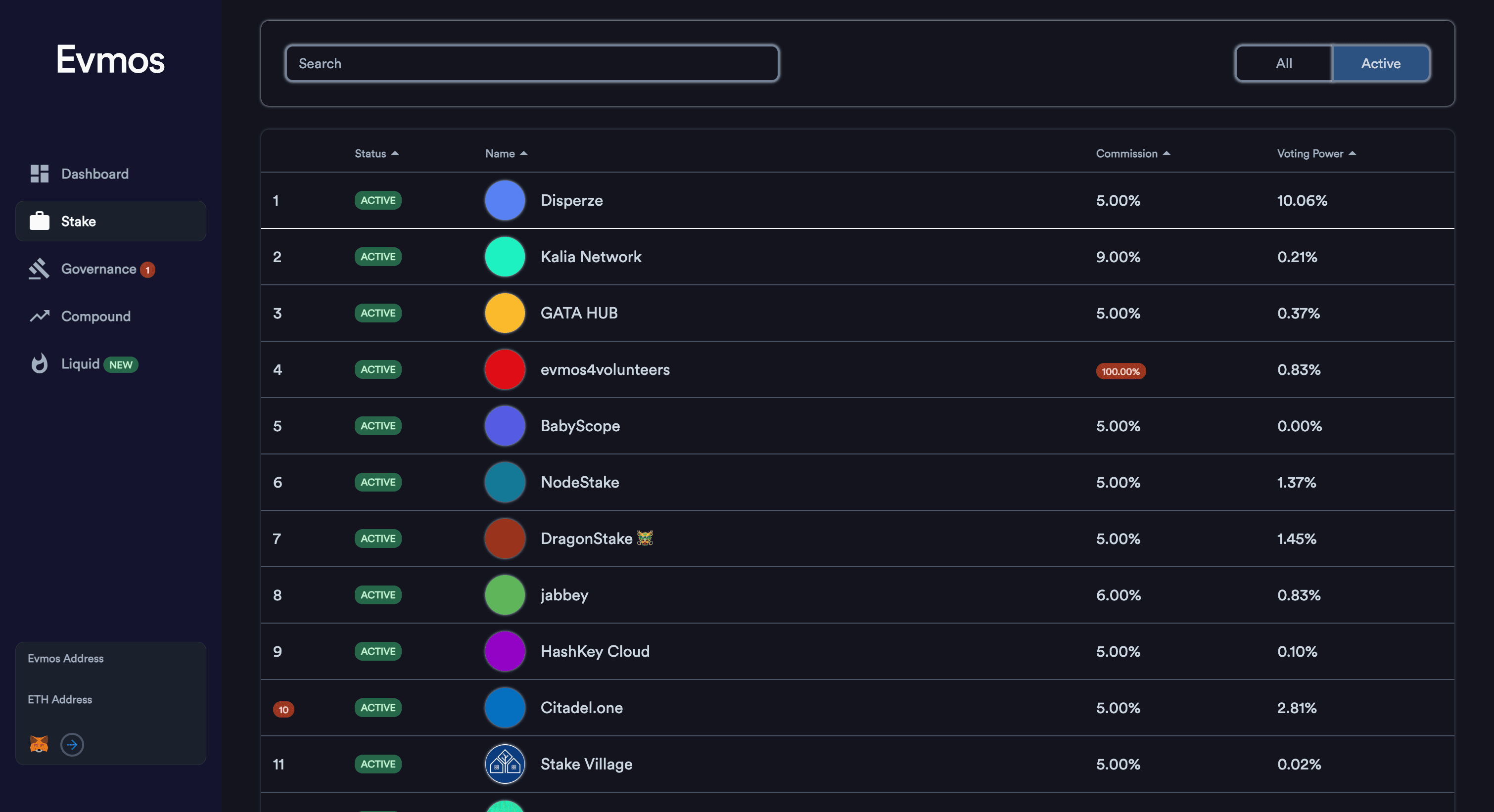Open the Stake page
1494x812 pixels.
tap(110, 221)
